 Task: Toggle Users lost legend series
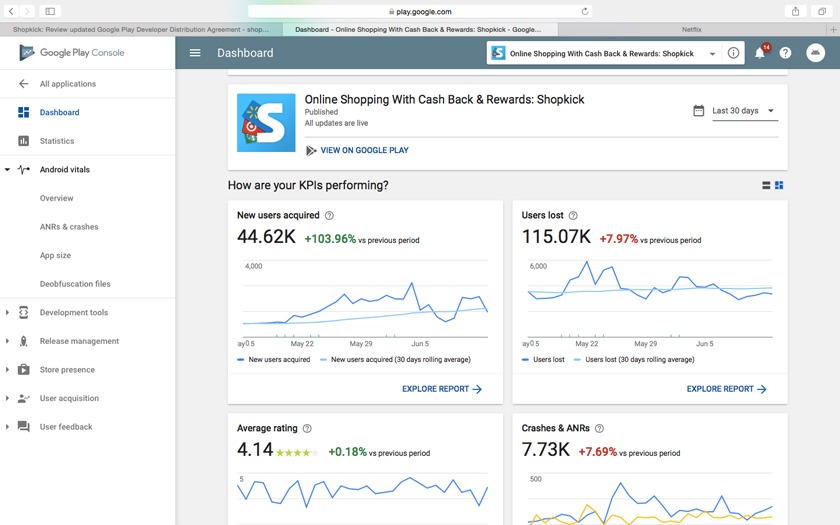tap(543, 359)
